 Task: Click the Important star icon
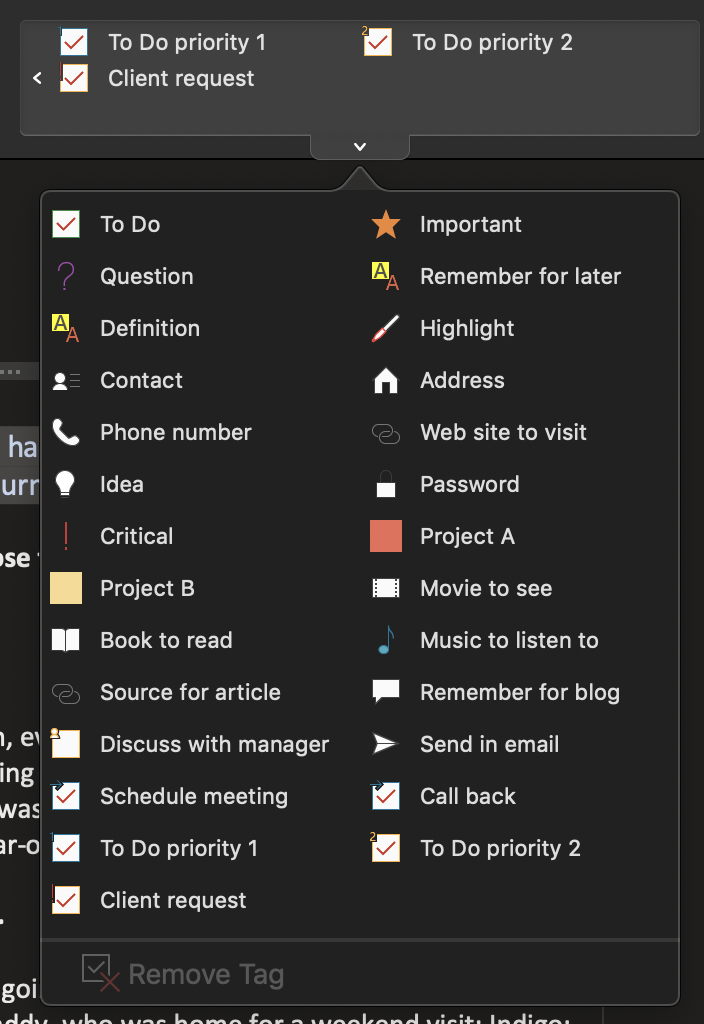386,224
